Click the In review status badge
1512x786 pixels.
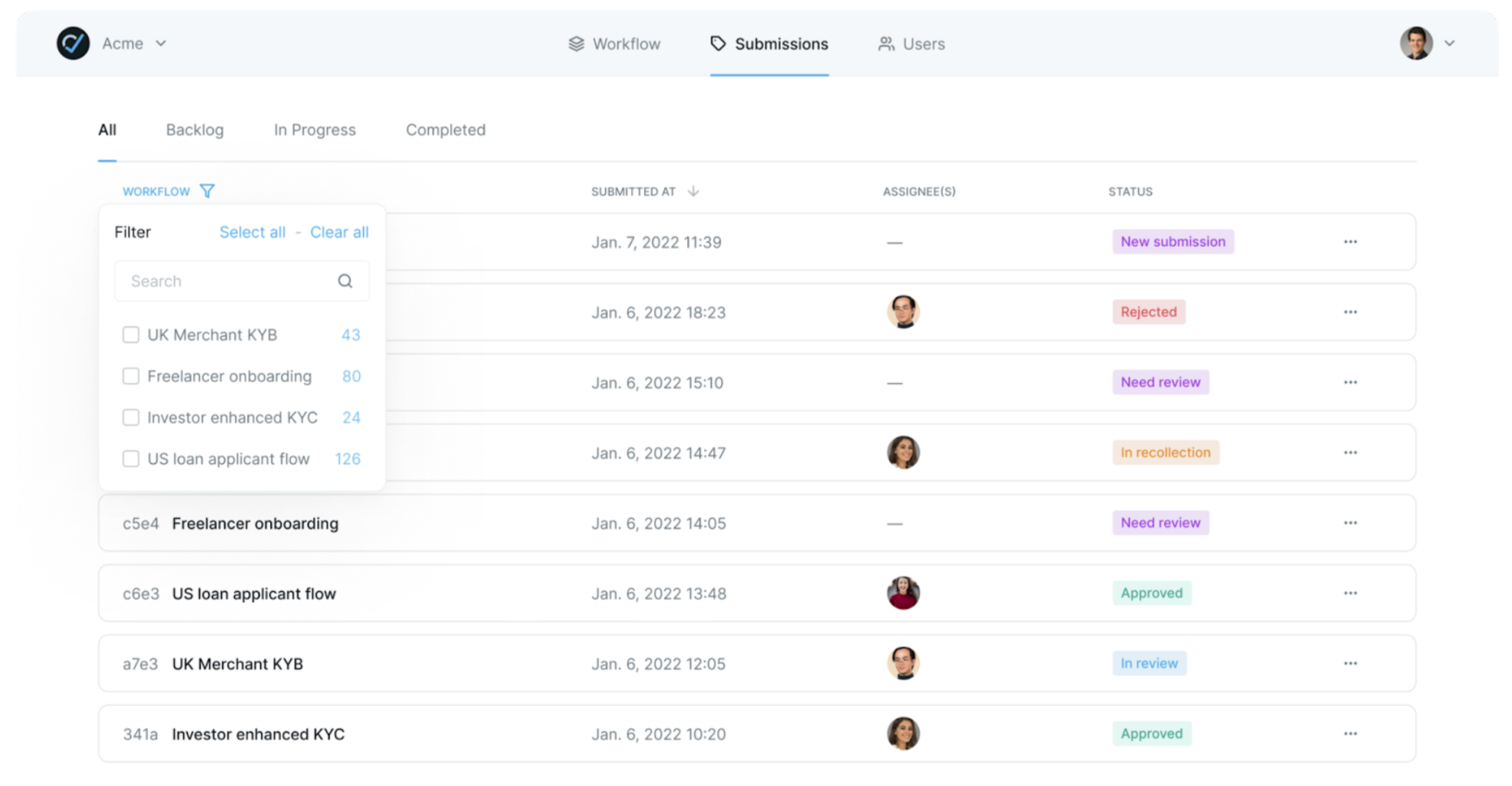(1149, 663)
